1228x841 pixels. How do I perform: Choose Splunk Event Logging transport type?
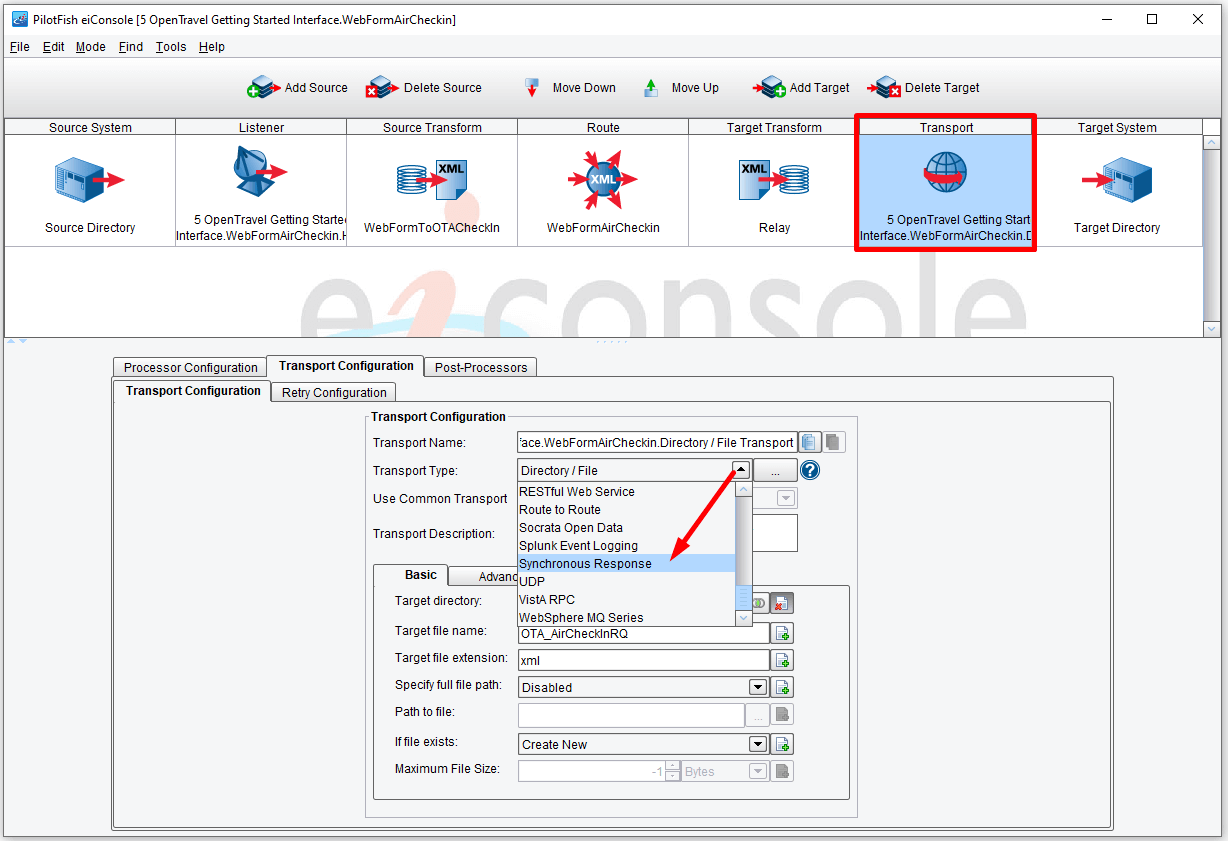[626, 546]
